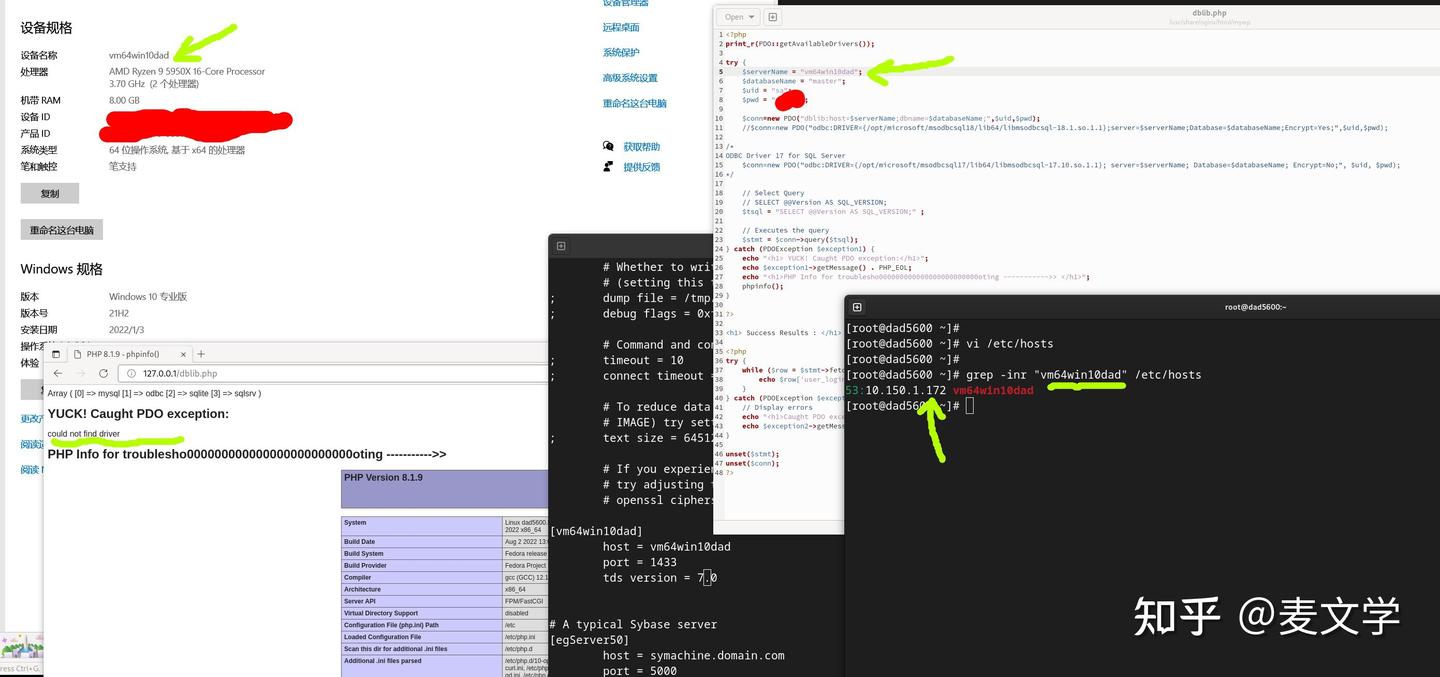This screenshot has width=1440, height=677.
Task: Click the AMD Ryzen 9 5950X processor text
Action: point(187,72)
